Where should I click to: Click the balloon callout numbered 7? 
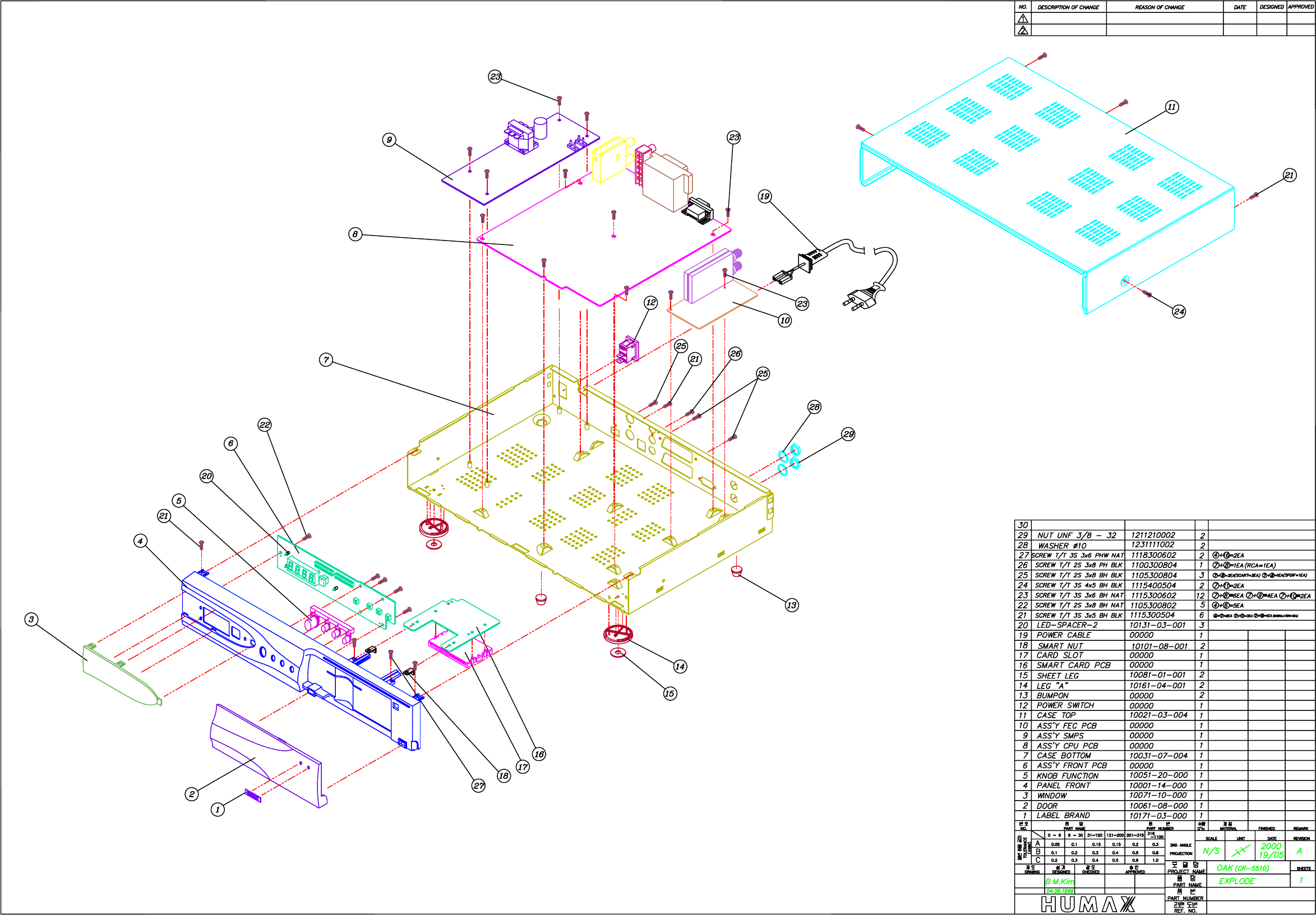click(326, 360)
